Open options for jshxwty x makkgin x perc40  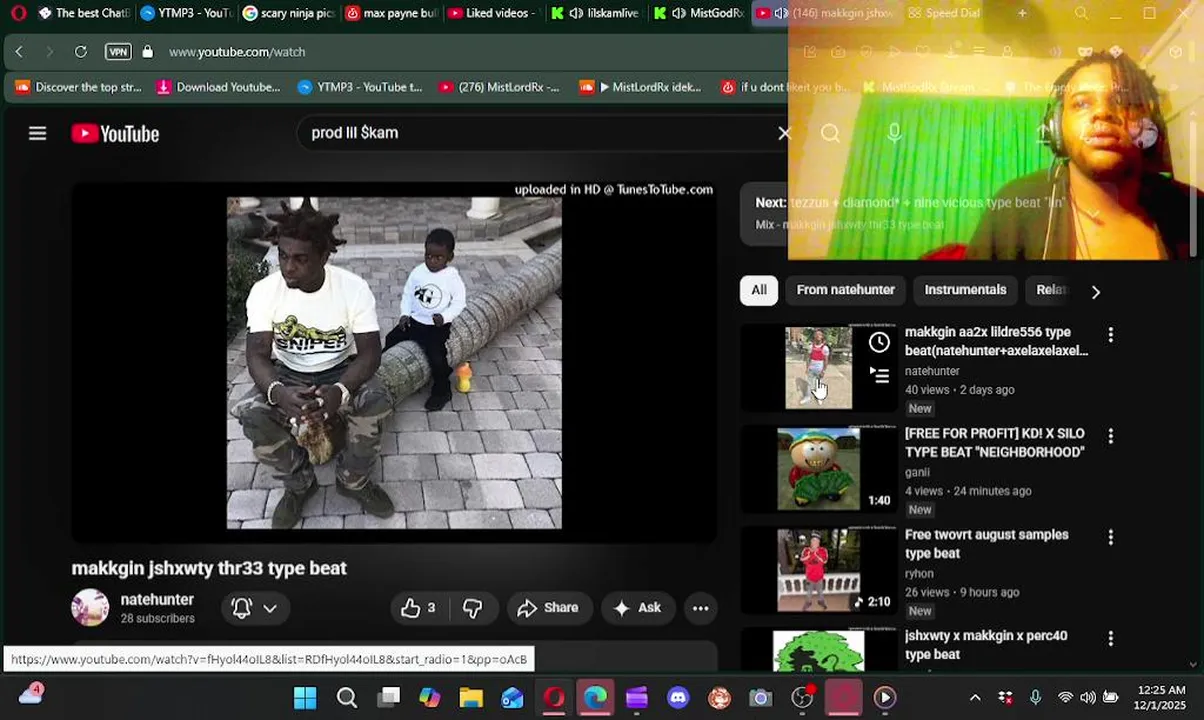(x=1110, y=638)
